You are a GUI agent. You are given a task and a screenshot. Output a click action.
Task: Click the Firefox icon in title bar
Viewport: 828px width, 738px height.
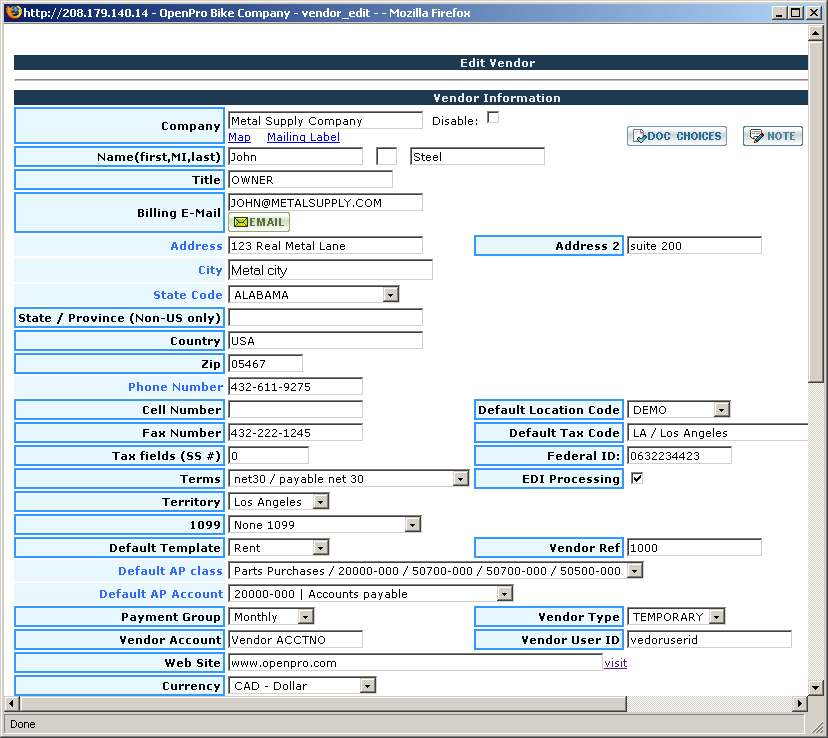click(x=13, y=12)
